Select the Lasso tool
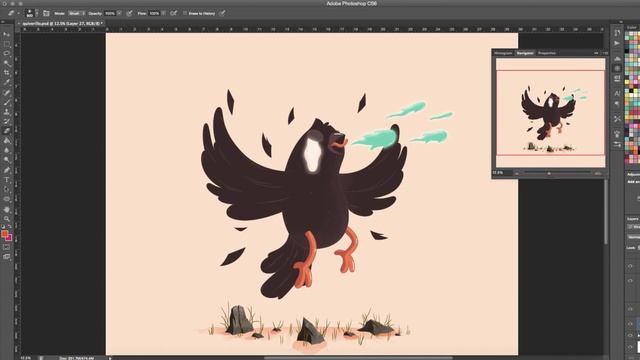 coord(7,53)
